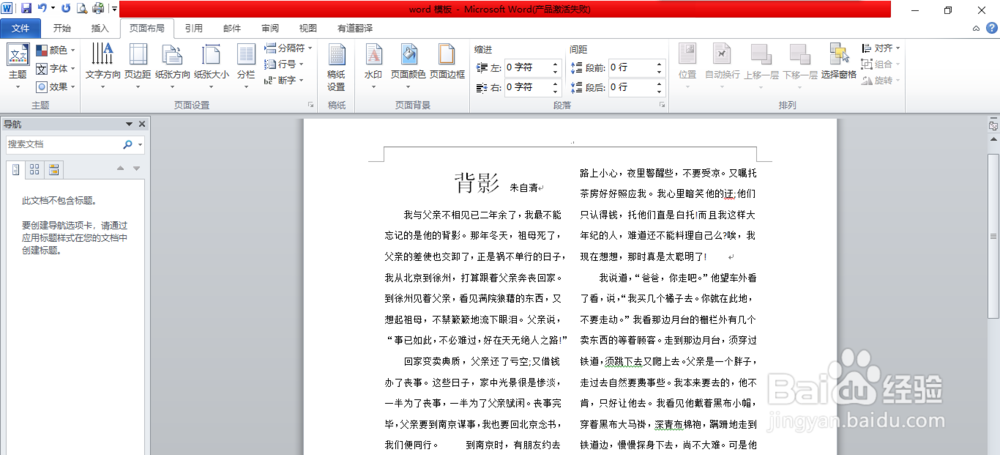Click the Save icon in quick access toolbar
Image resolution: width=1000 pixels, height=455 pixels.
coord(26,8)
